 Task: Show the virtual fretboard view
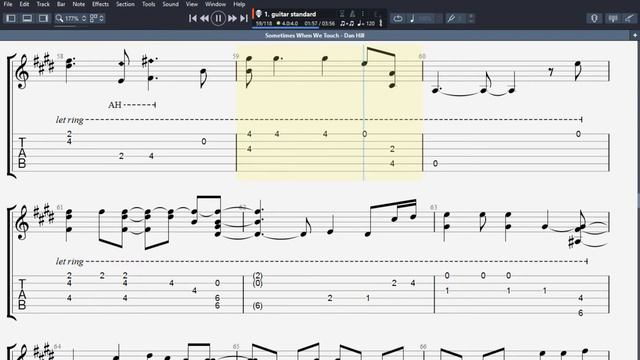tap(630, 18)
